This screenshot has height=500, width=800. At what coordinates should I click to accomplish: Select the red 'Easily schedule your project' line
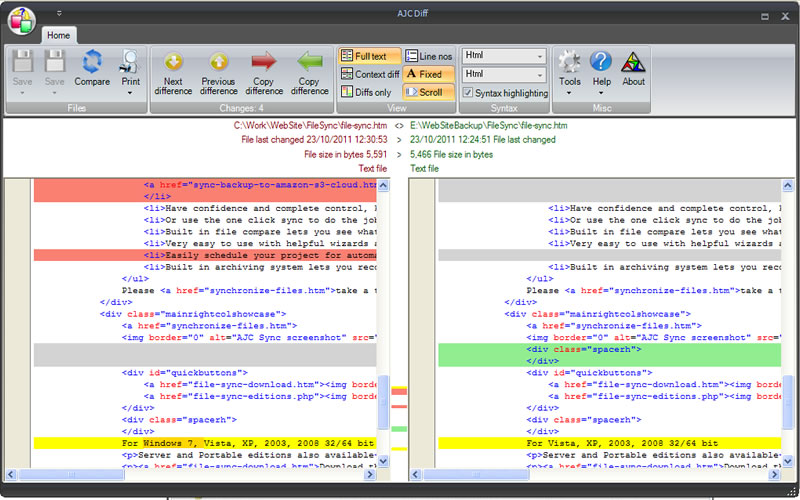(205, 255)
